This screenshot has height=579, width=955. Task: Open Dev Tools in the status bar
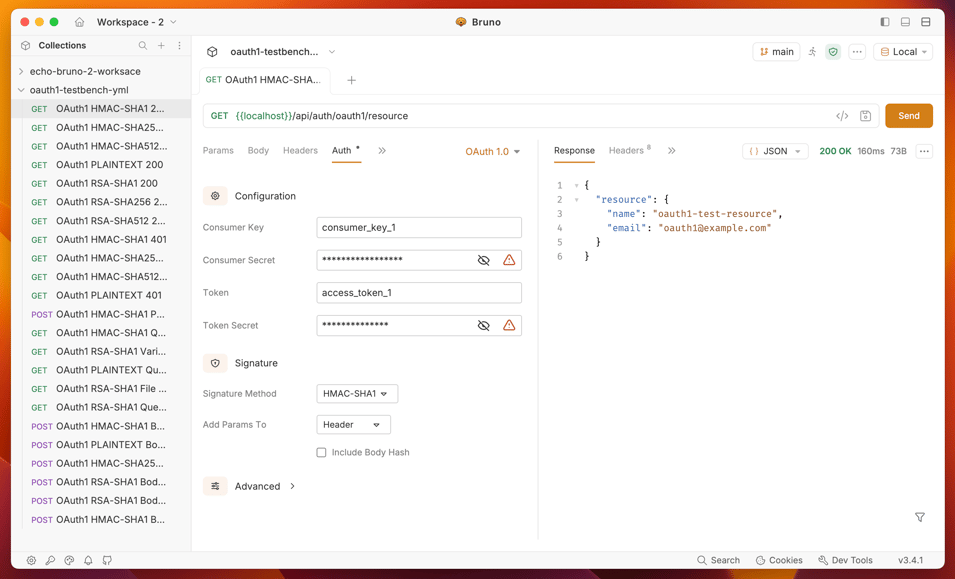point(845,560)
